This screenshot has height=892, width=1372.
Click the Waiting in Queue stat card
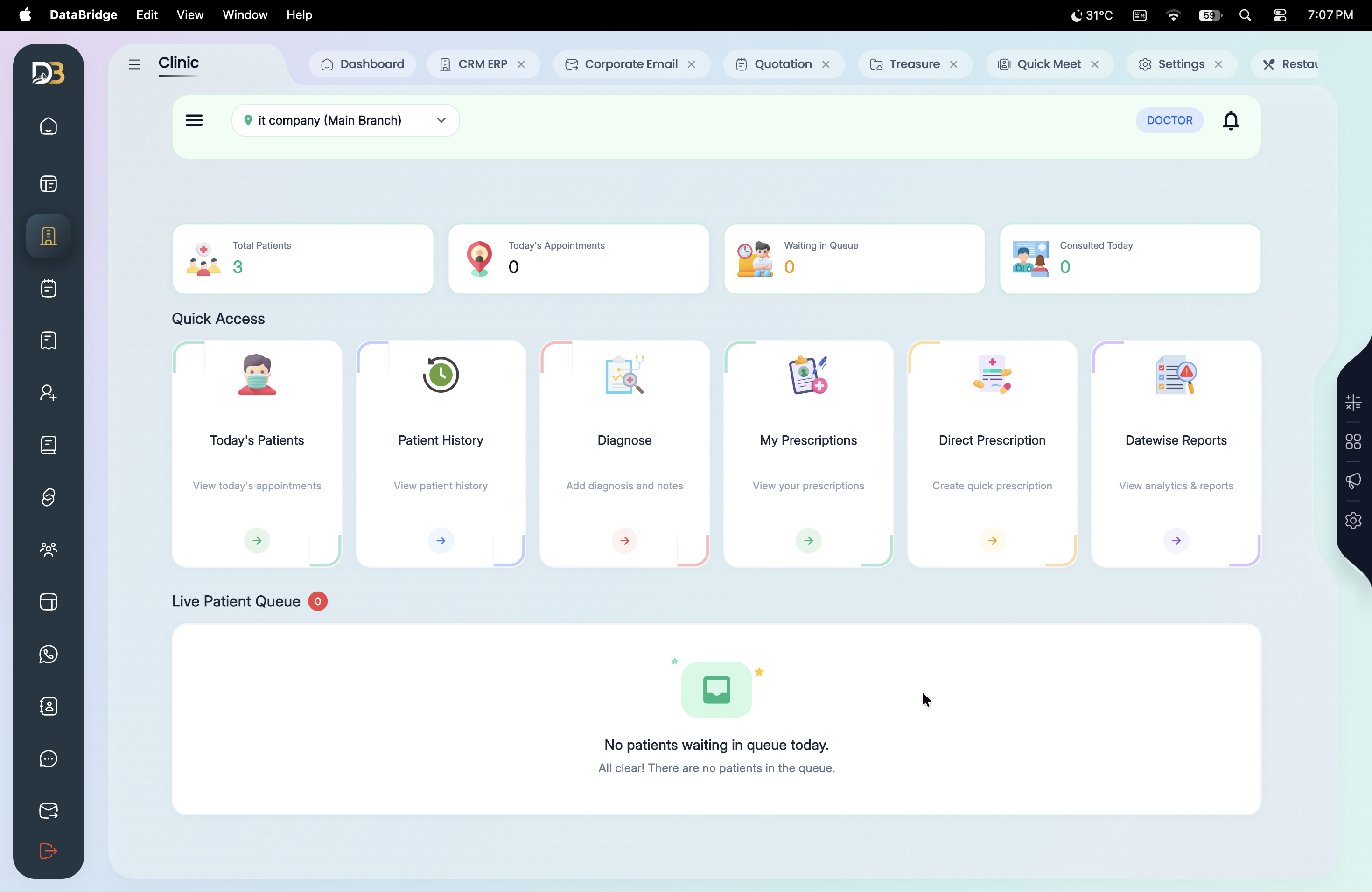tap(854, 259)
